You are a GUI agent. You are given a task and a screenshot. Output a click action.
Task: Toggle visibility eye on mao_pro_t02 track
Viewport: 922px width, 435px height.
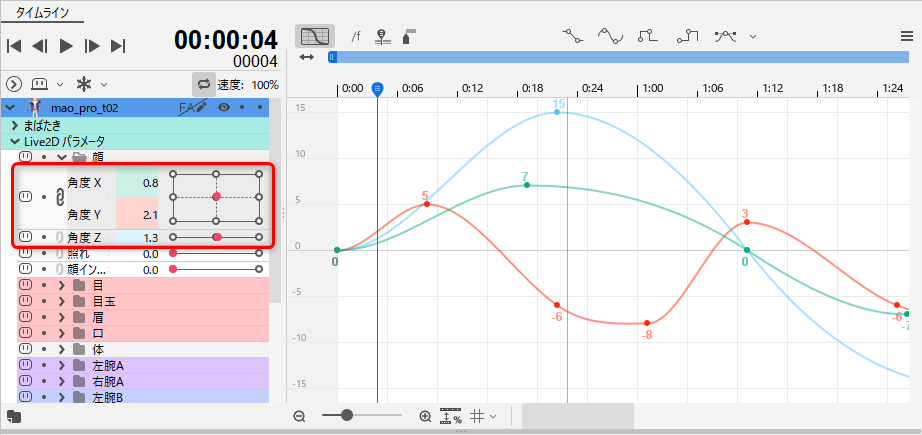224,107
